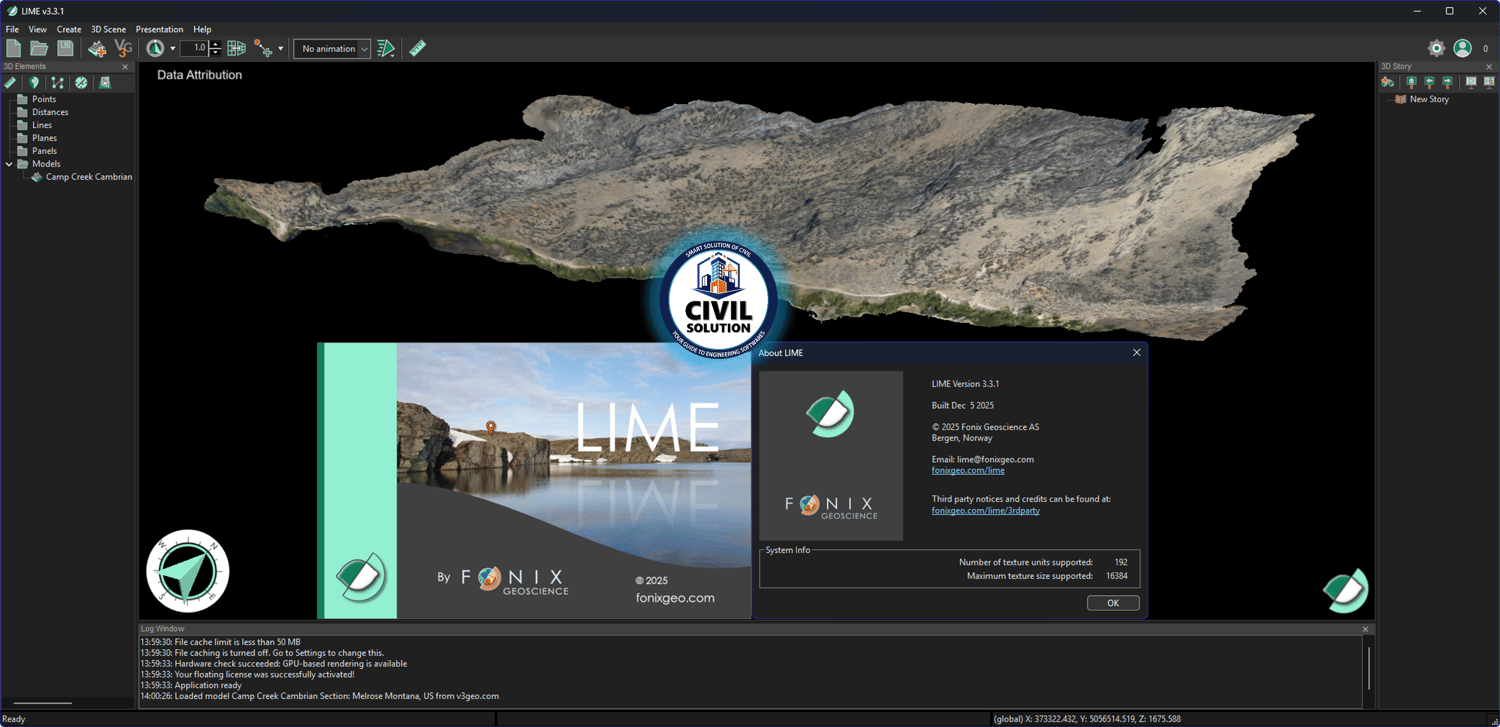Select the Planes folder in the tree
The image size is (1500, 727).
[44, 138]
